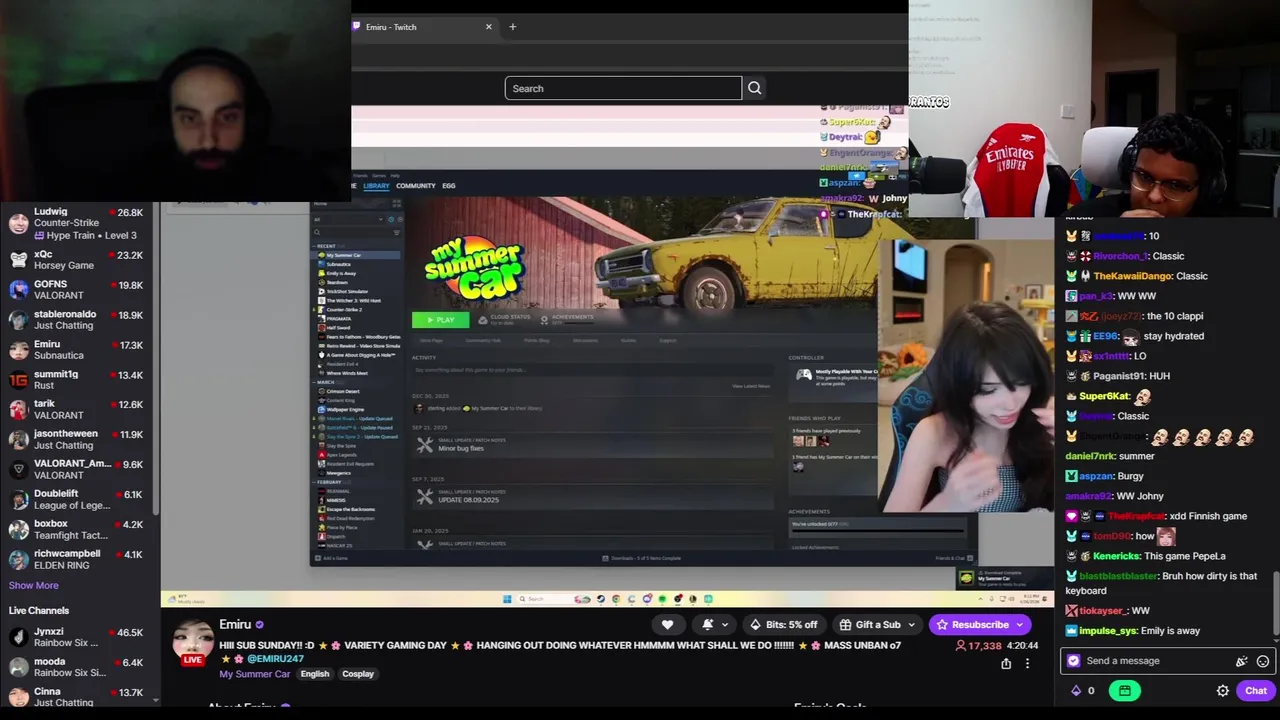Screen dimensions: 1280x720
Task: Open a new browser tab with plus
Action: pos(512,27)
